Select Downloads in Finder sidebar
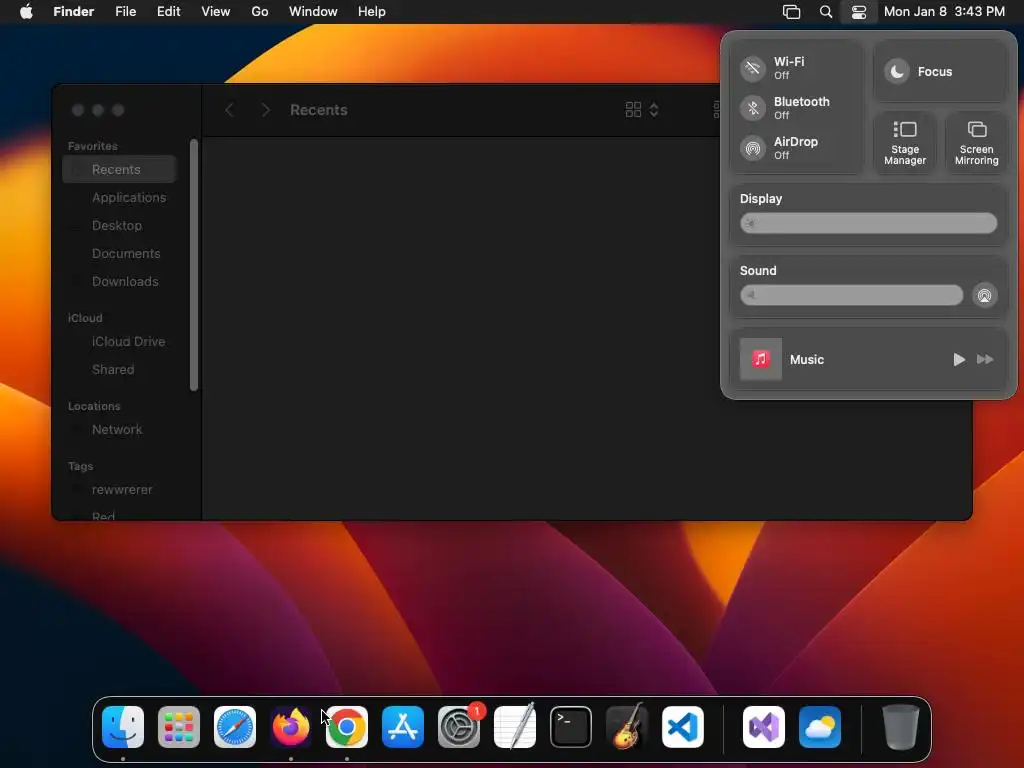This screenshot has width=1024, height=768. (119, 281)
